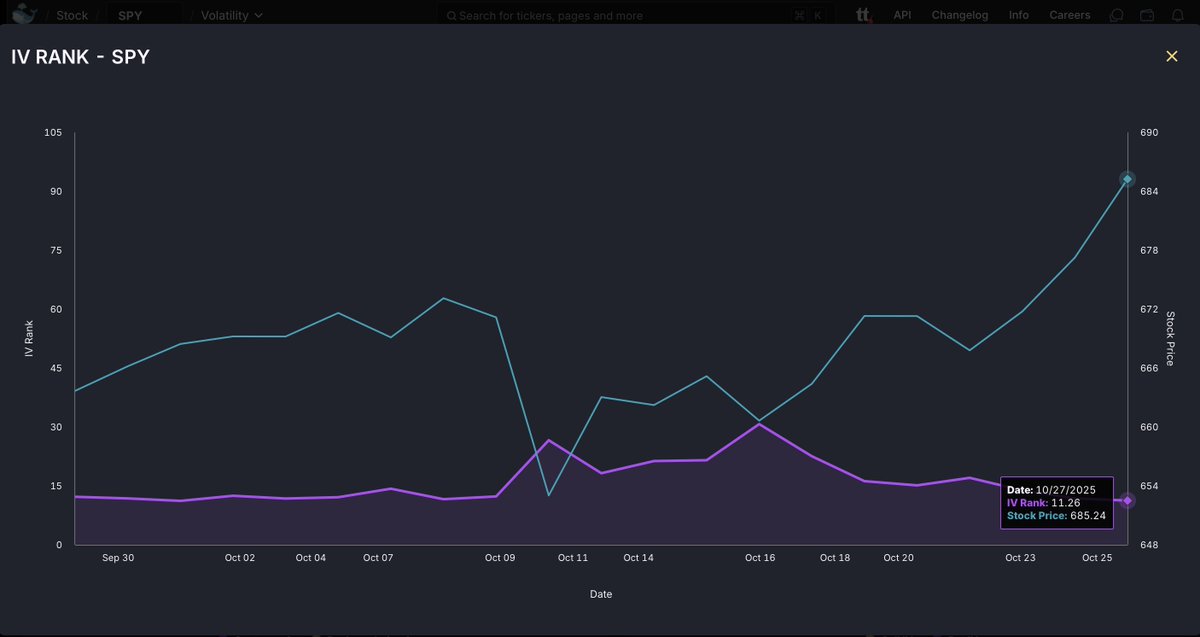Viewport: 1200px width, 637px height.
Task: Click the 'Date' x-axis title
Action: (x=601, y=594)
